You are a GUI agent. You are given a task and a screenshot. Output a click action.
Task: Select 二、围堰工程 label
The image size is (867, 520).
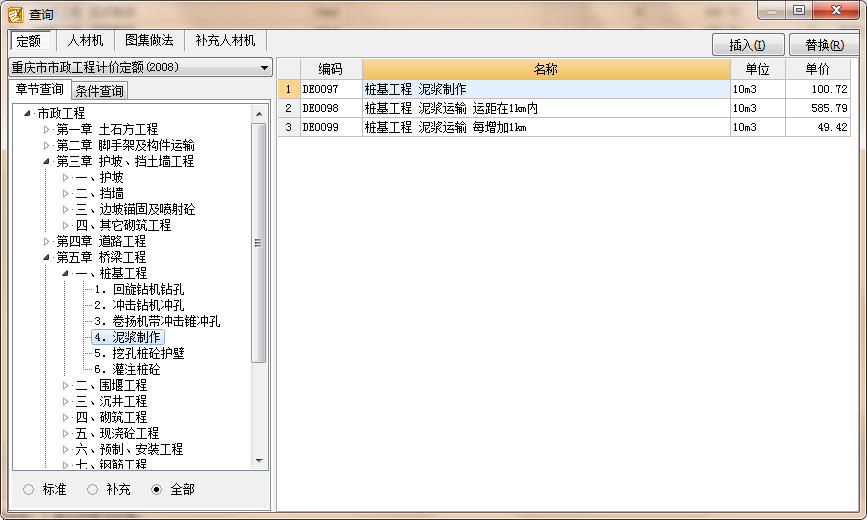(x=111, y=386)
